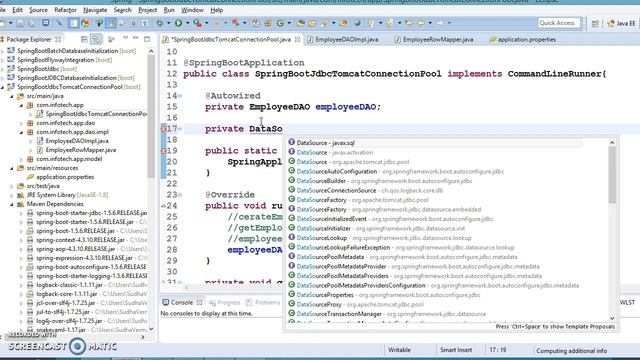Viewport: 640px width, 360px height.
Task: Expand the src/test/java folder
Action: 12,186
